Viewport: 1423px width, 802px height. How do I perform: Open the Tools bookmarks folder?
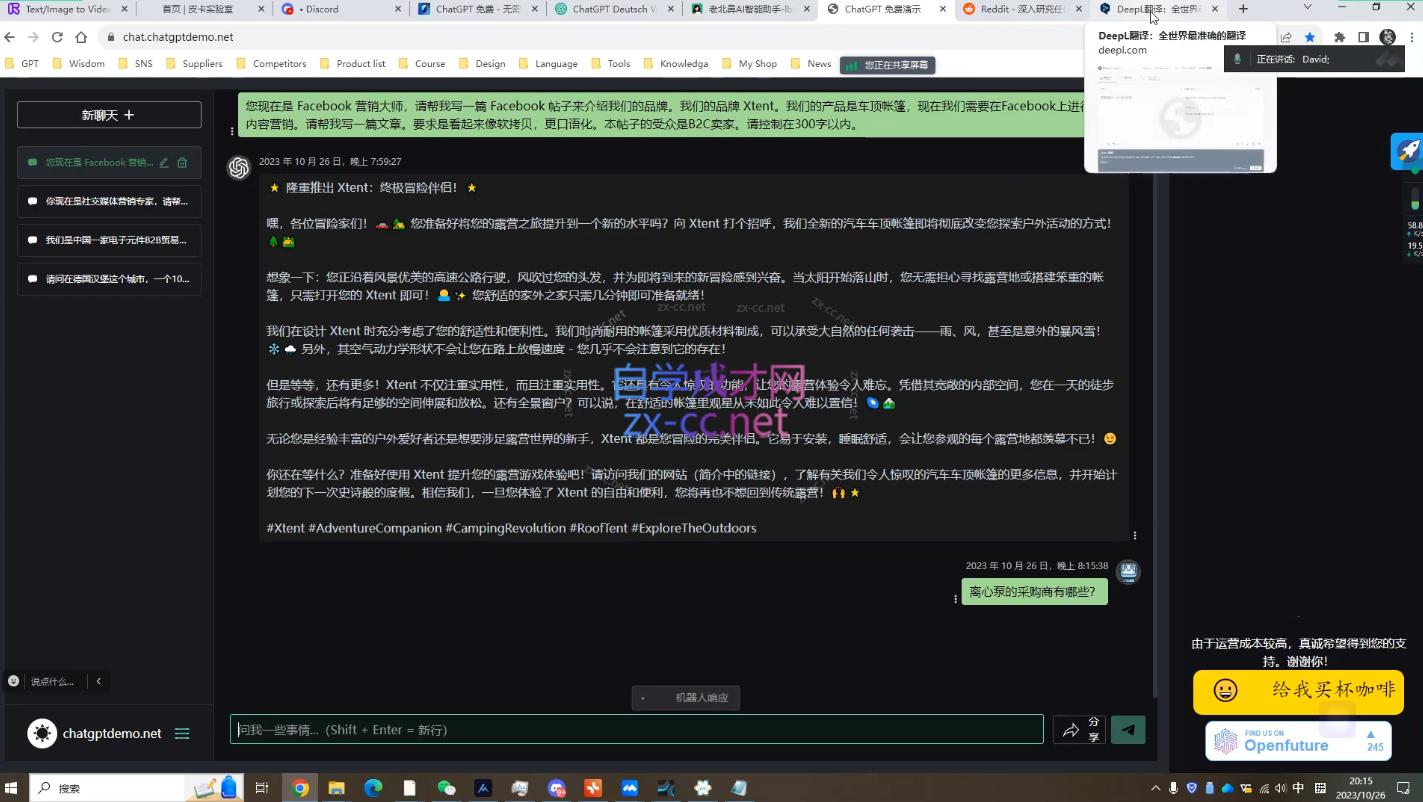point(610,64)
